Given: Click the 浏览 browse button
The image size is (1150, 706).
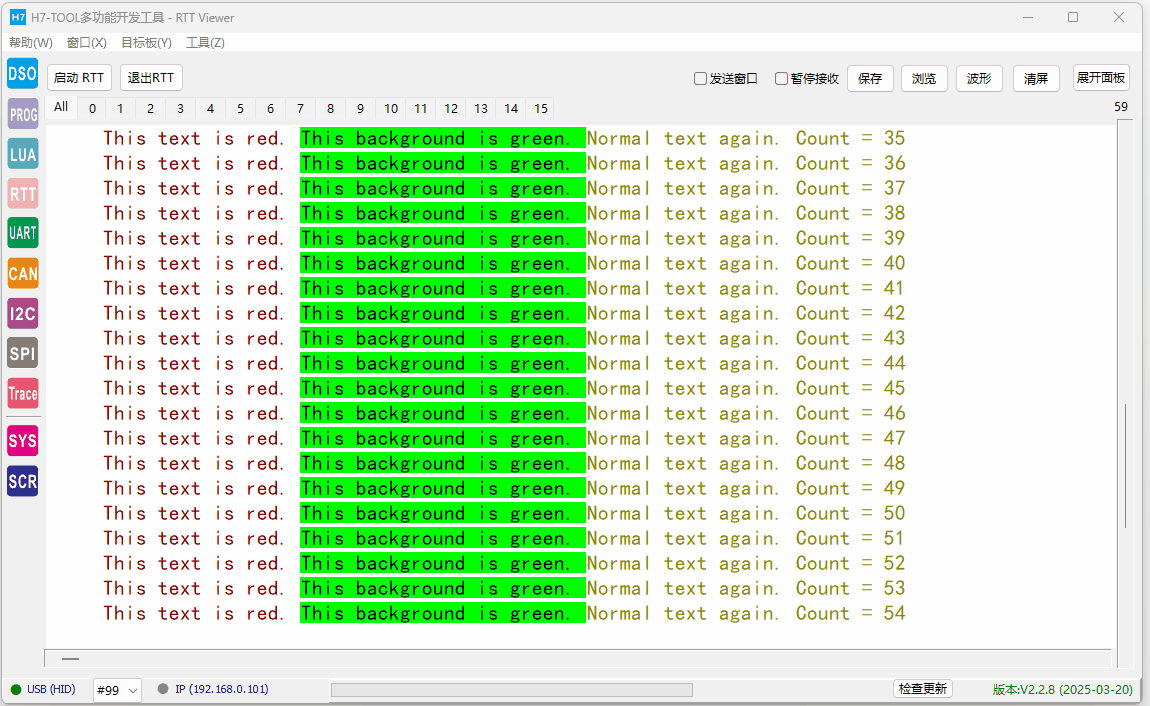Looking at the screenshot, I should click(924, 78).
